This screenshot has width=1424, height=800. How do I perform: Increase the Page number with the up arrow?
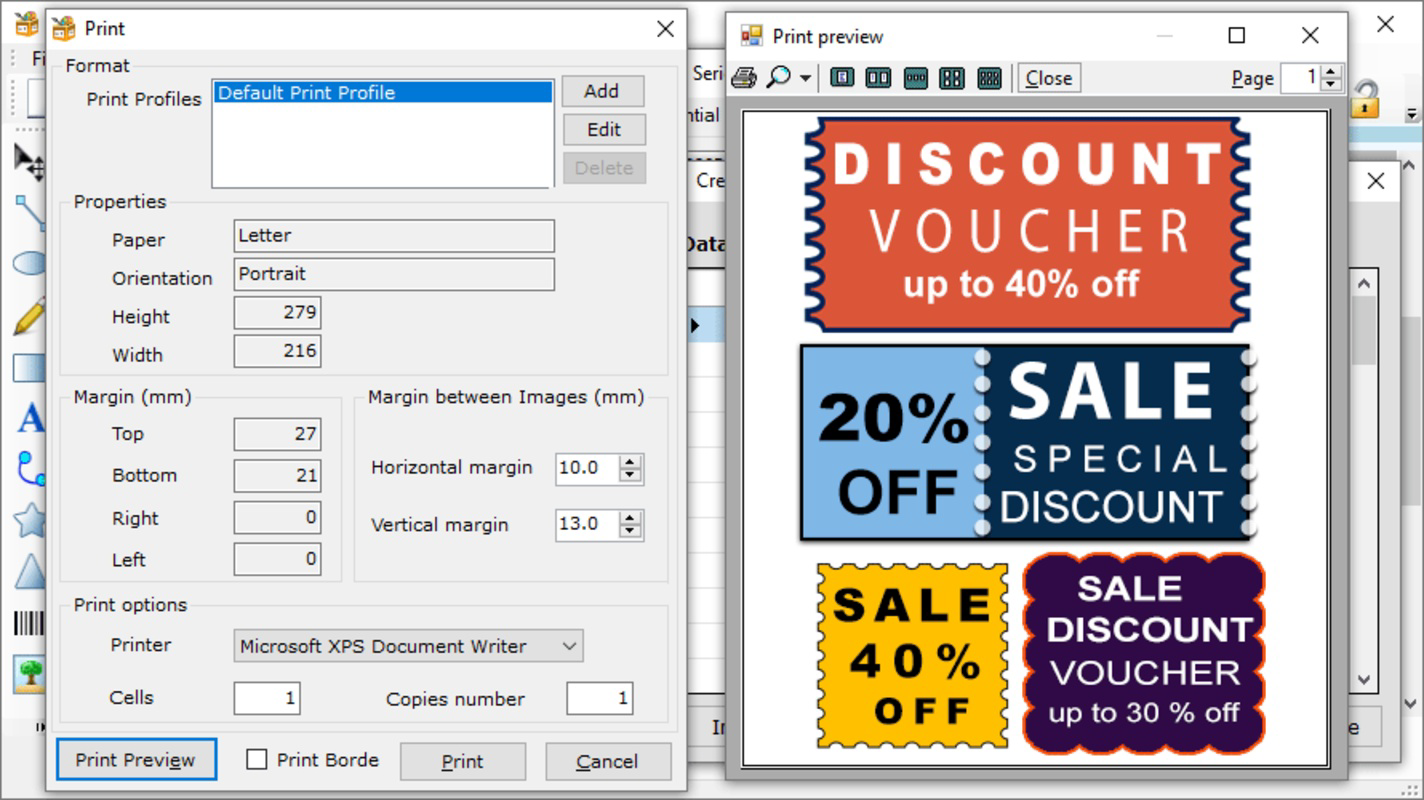(x=1330, y=71)
